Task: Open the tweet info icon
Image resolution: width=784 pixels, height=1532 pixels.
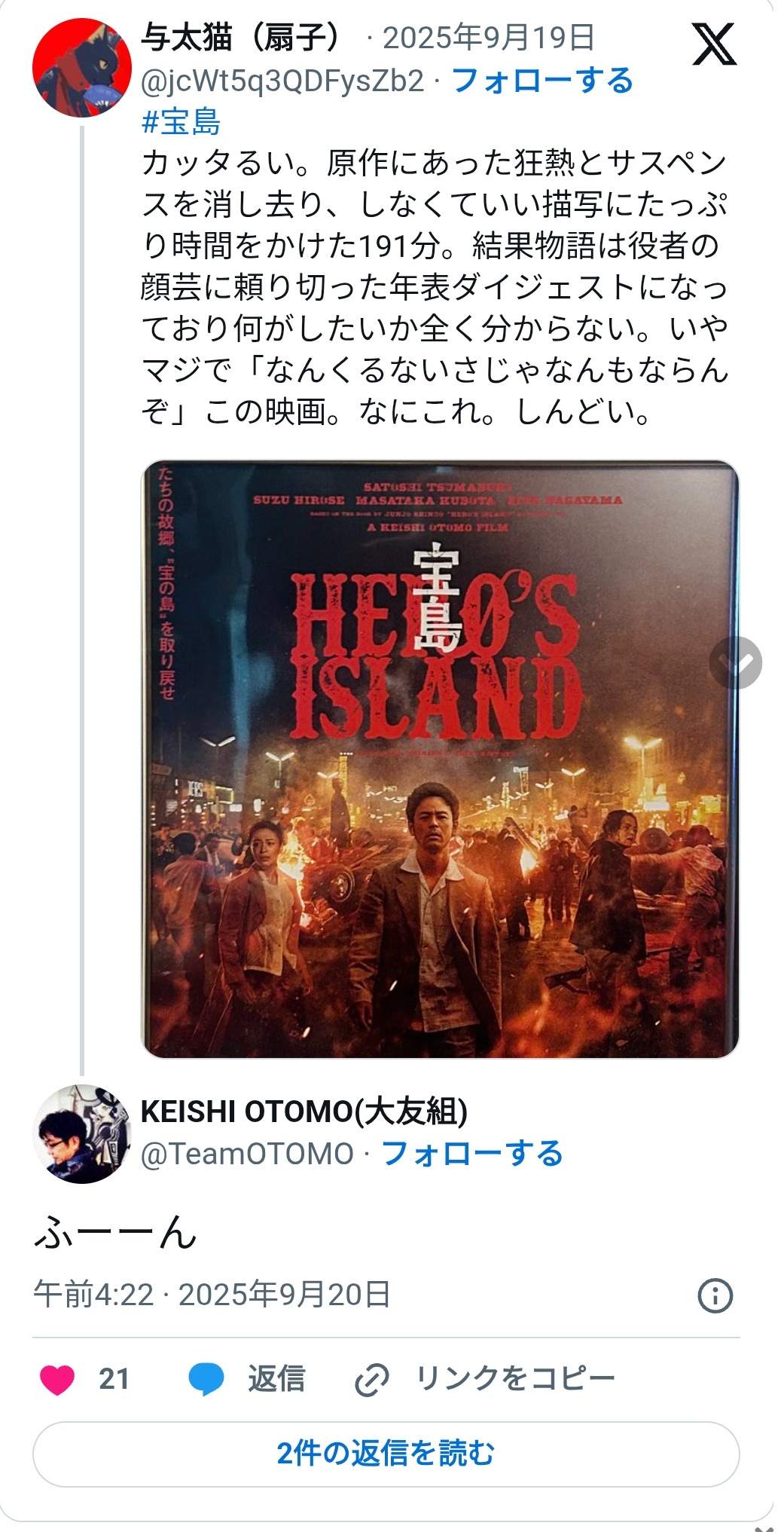Action: pyautogui.click(x=715, y=1295)
